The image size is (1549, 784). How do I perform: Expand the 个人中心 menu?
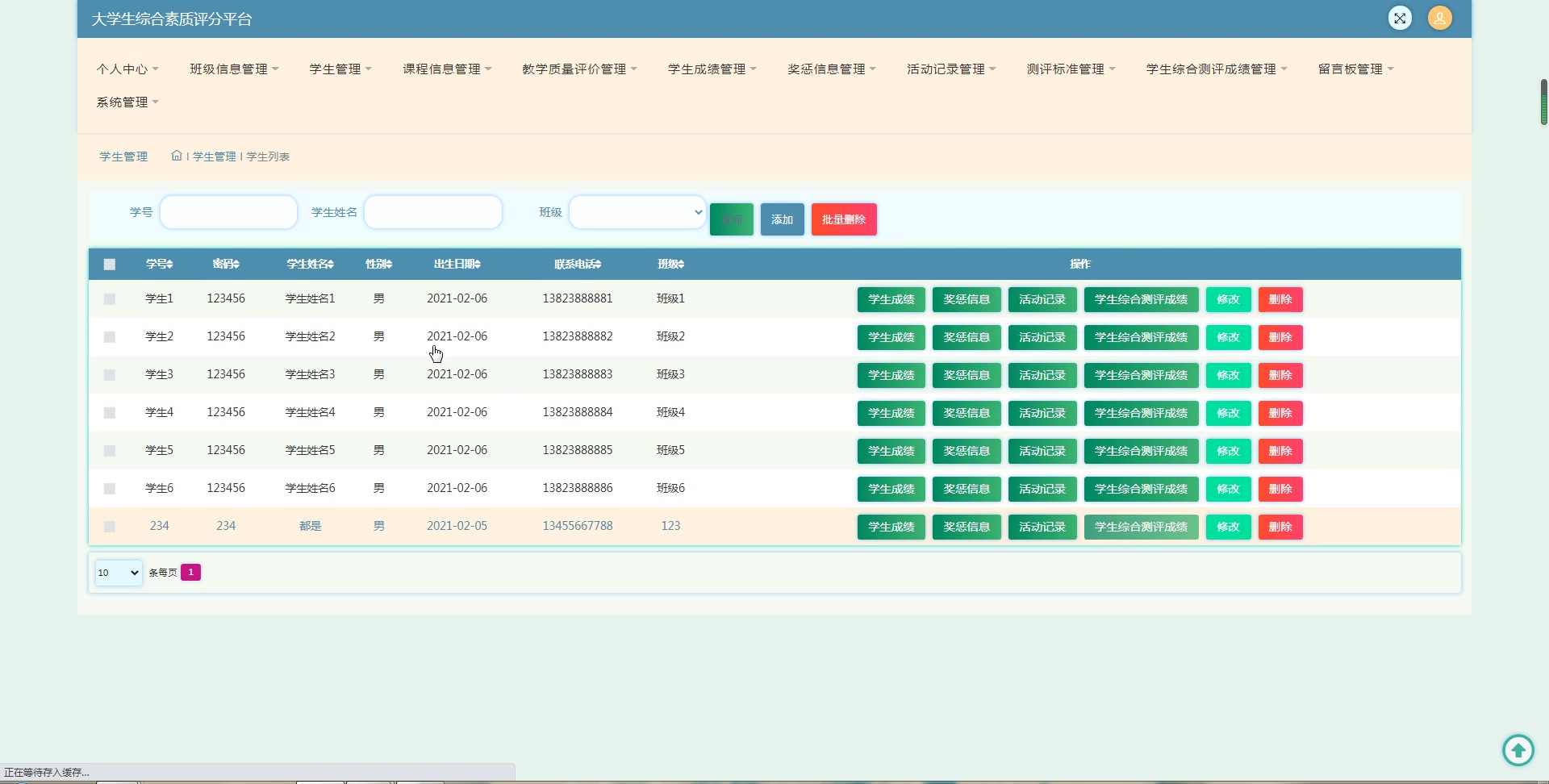127,69
